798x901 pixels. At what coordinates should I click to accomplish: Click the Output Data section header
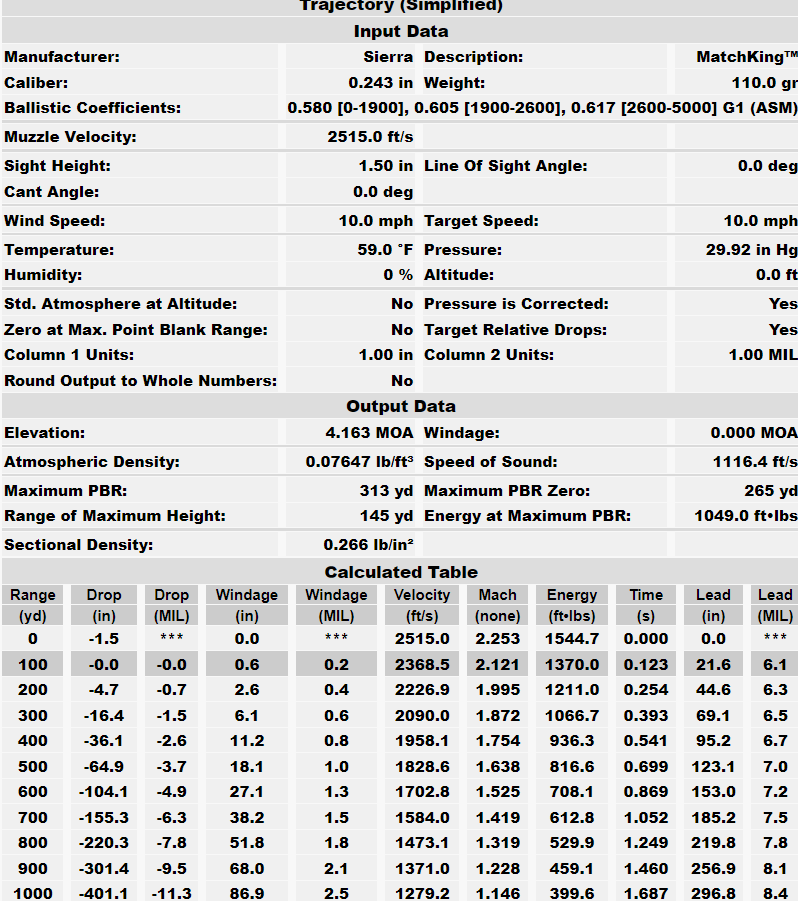pos(401,406)
